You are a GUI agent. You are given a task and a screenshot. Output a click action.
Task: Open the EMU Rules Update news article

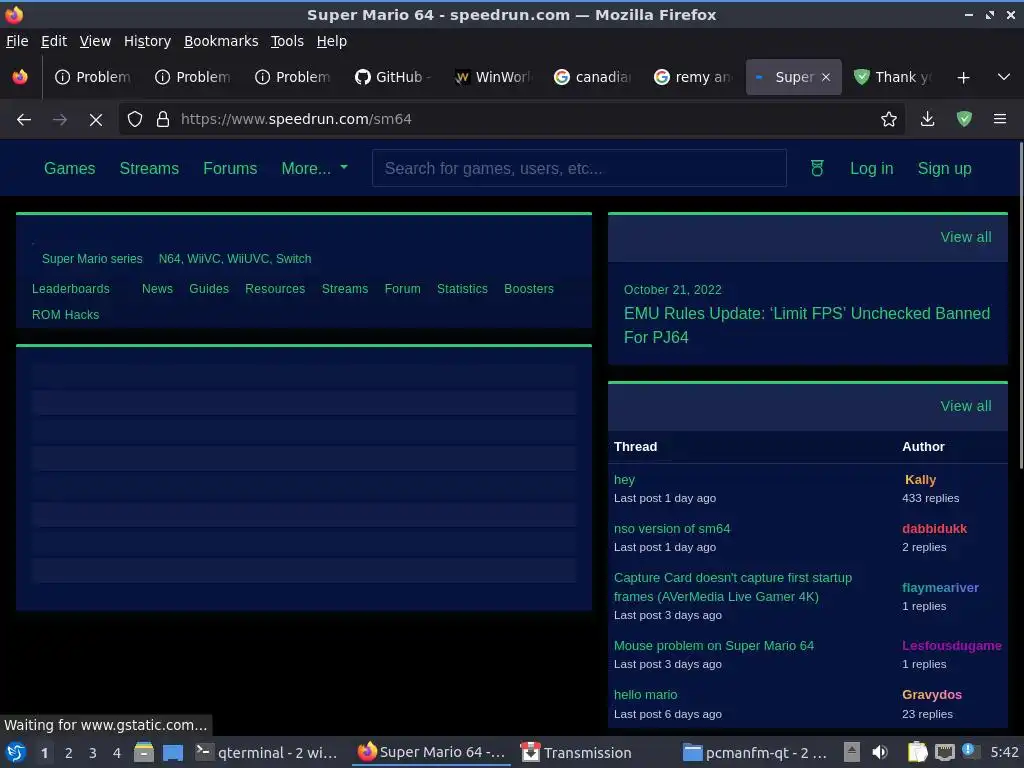coord(807,325)
